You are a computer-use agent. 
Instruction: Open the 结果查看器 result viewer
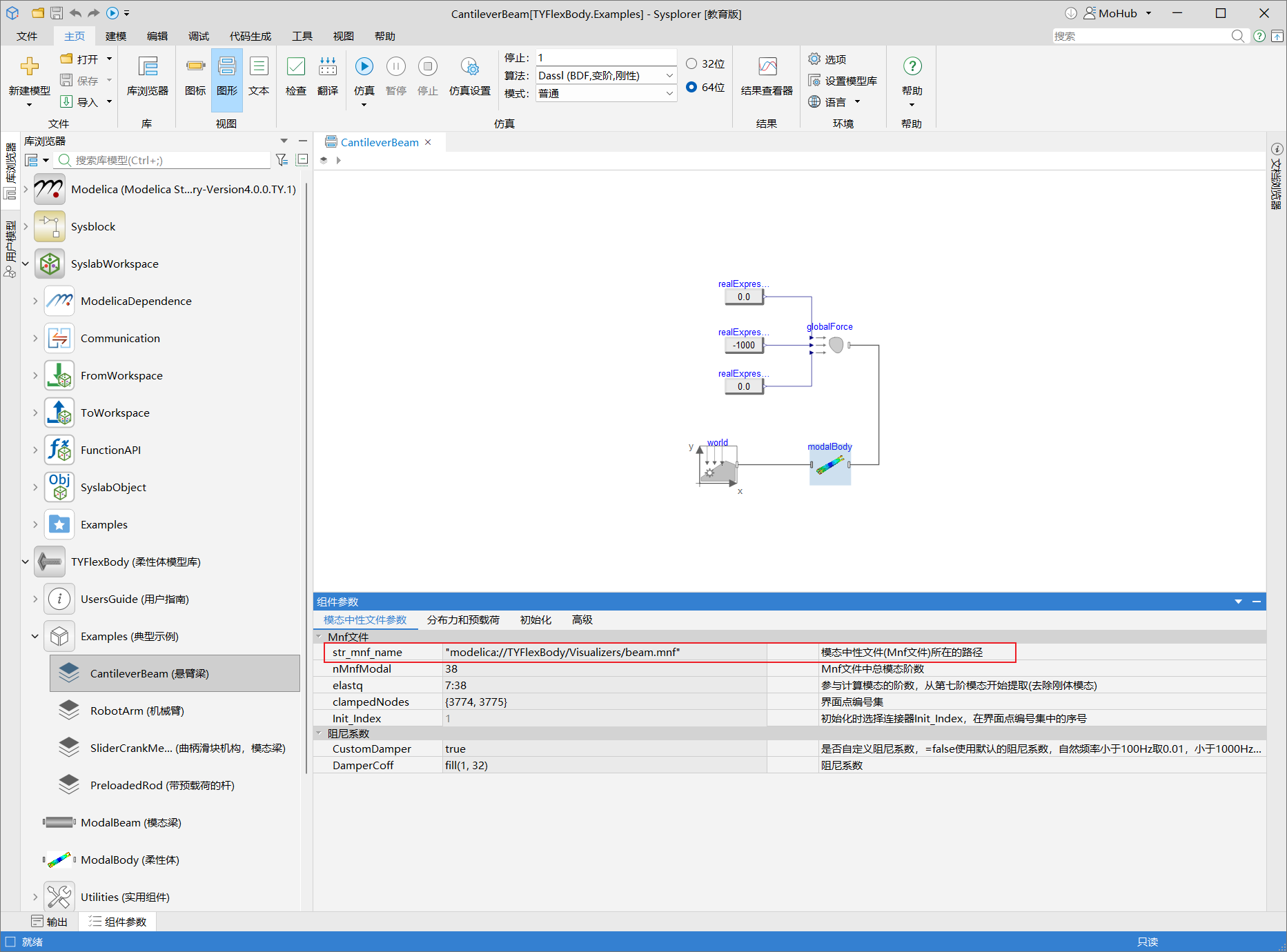pyautogui.click(x=767, y=76)
